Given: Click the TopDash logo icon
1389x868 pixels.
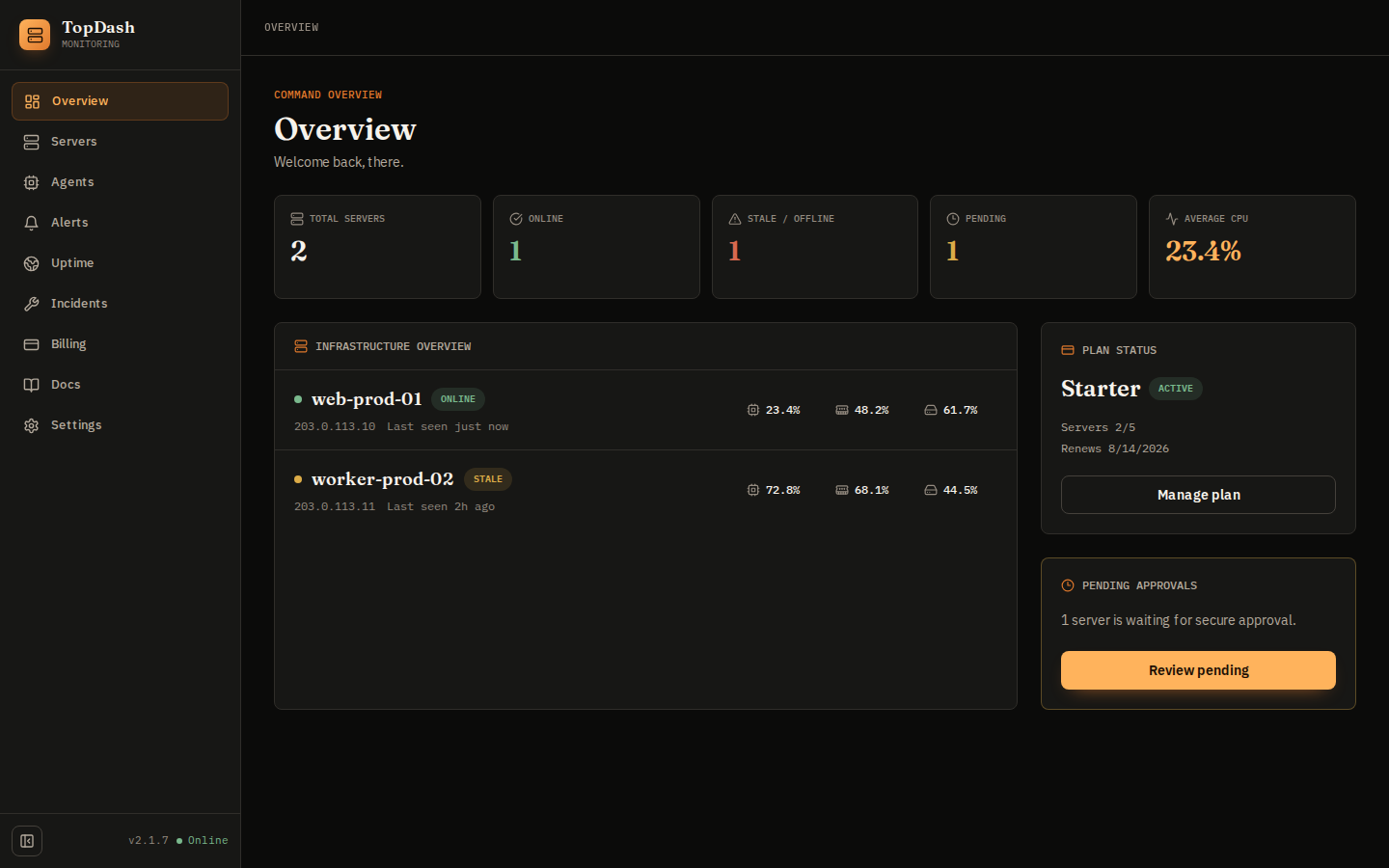Looking at the screenshot, I should (x=35, y=35).
